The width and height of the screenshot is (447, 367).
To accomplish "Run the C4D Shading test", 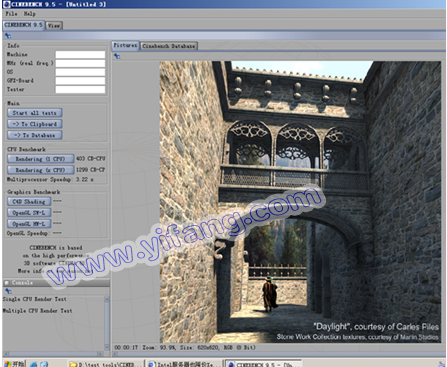I will 29,201.
